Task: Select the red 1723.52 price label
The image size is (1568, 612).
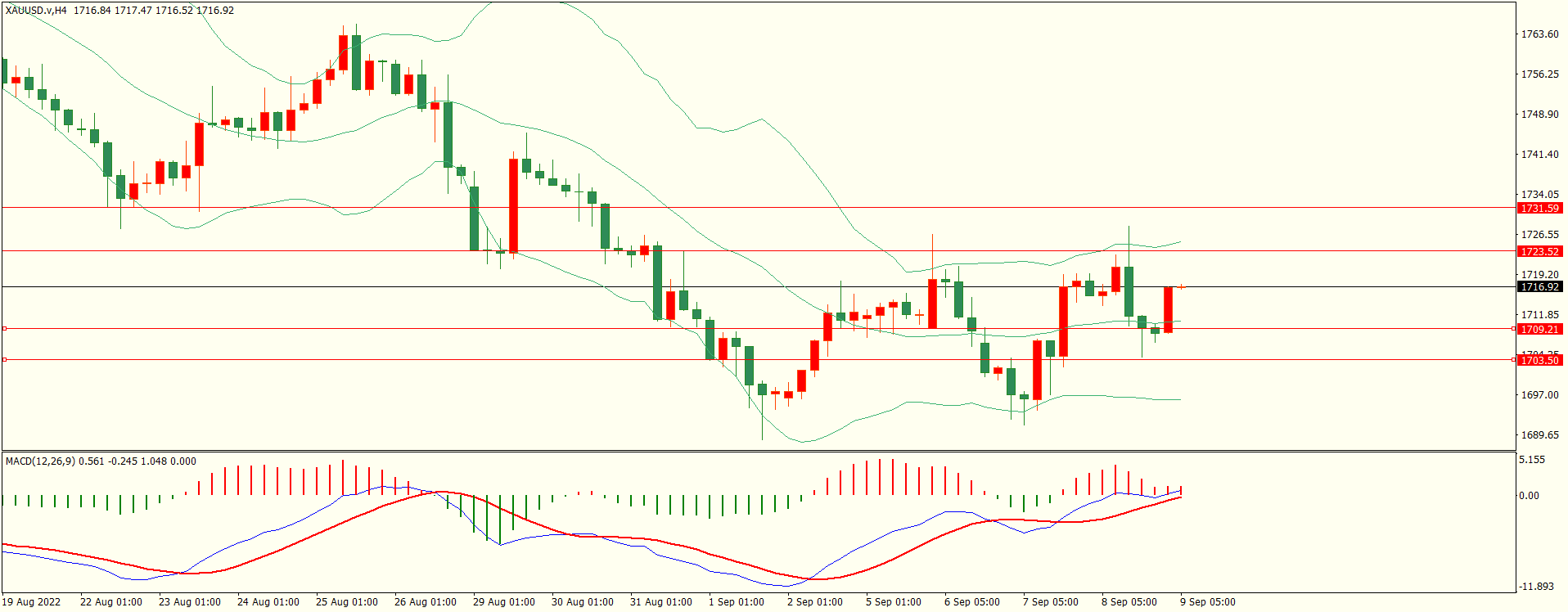Action: pyautogui.click(x=1539, y=252)
